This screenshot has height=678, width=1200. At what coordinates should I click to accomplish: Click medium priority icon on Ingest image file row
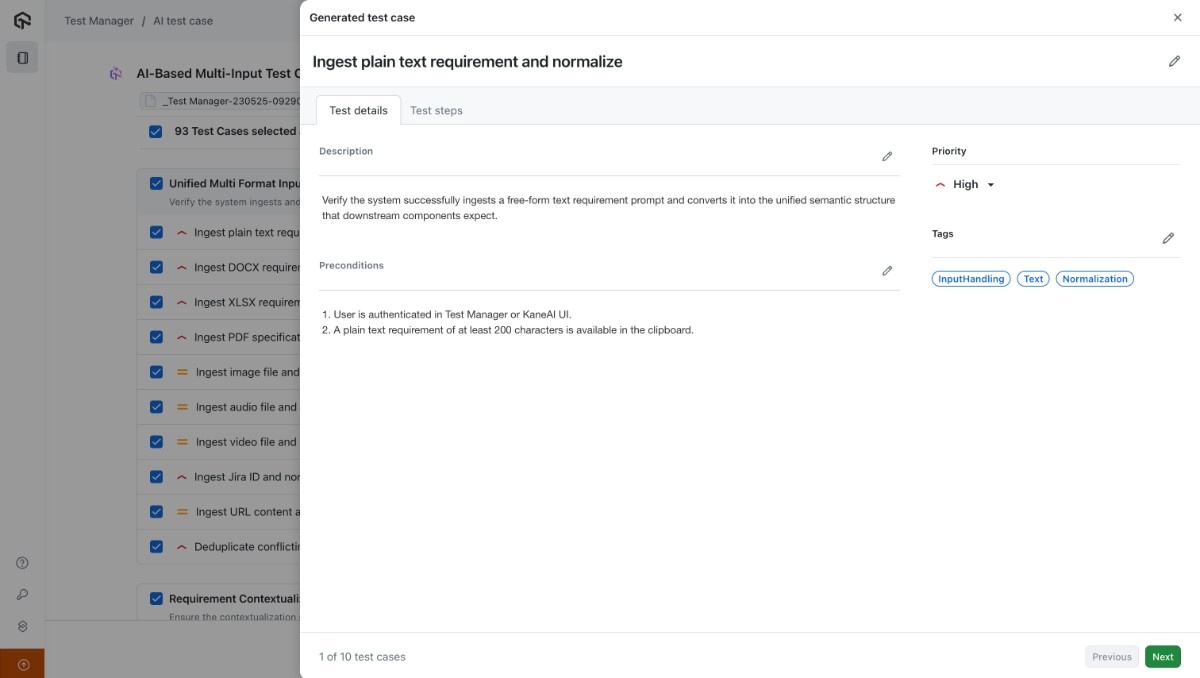click(182, 372)
